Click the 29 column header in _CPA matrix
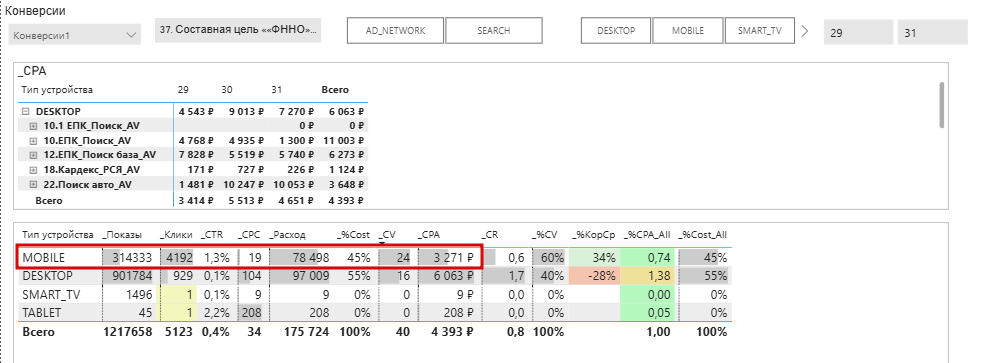Screen dimensions: 984x363 click(183, 90)
